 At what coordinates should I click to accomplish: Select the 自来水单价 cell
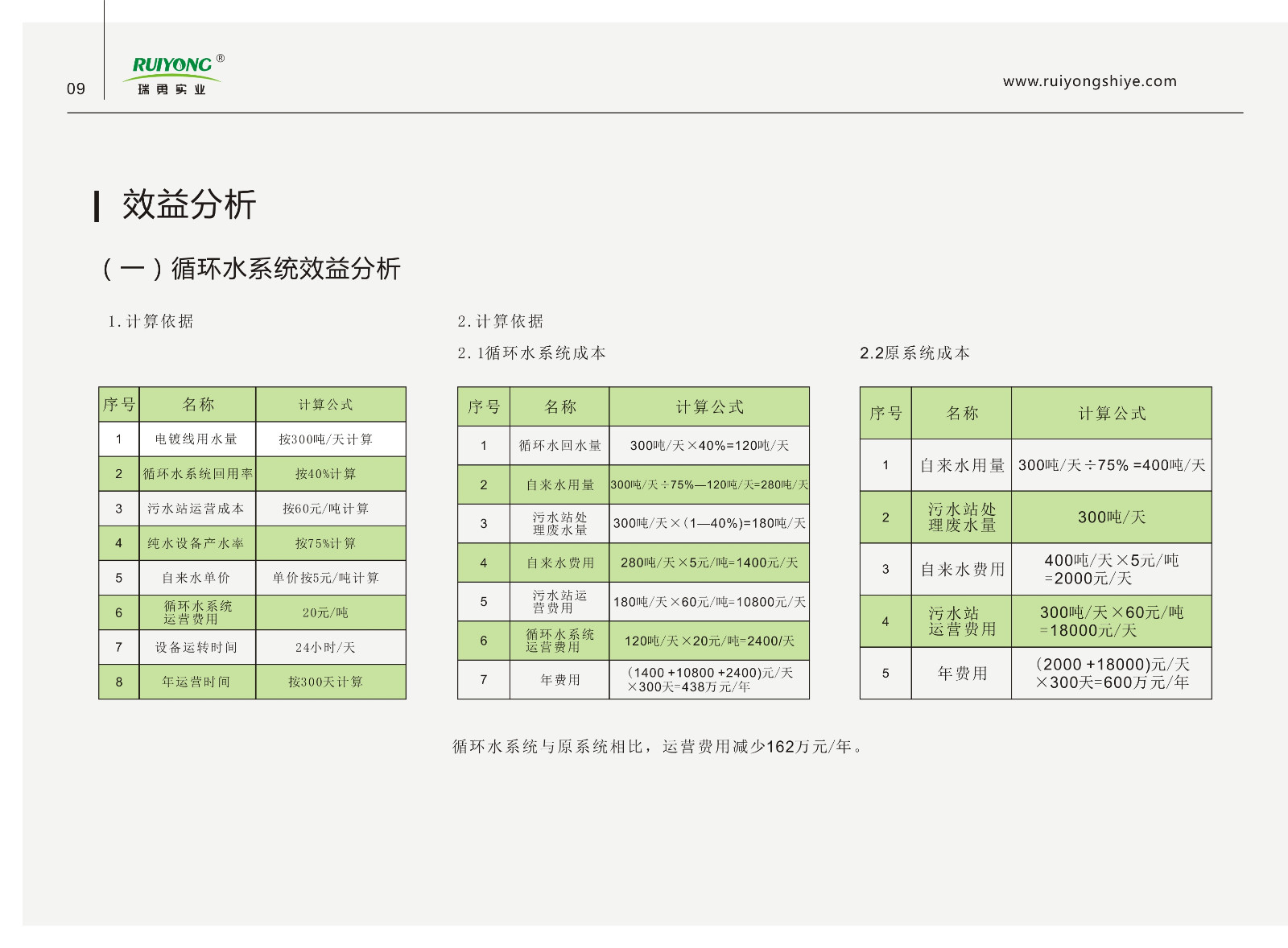(197, 578)
